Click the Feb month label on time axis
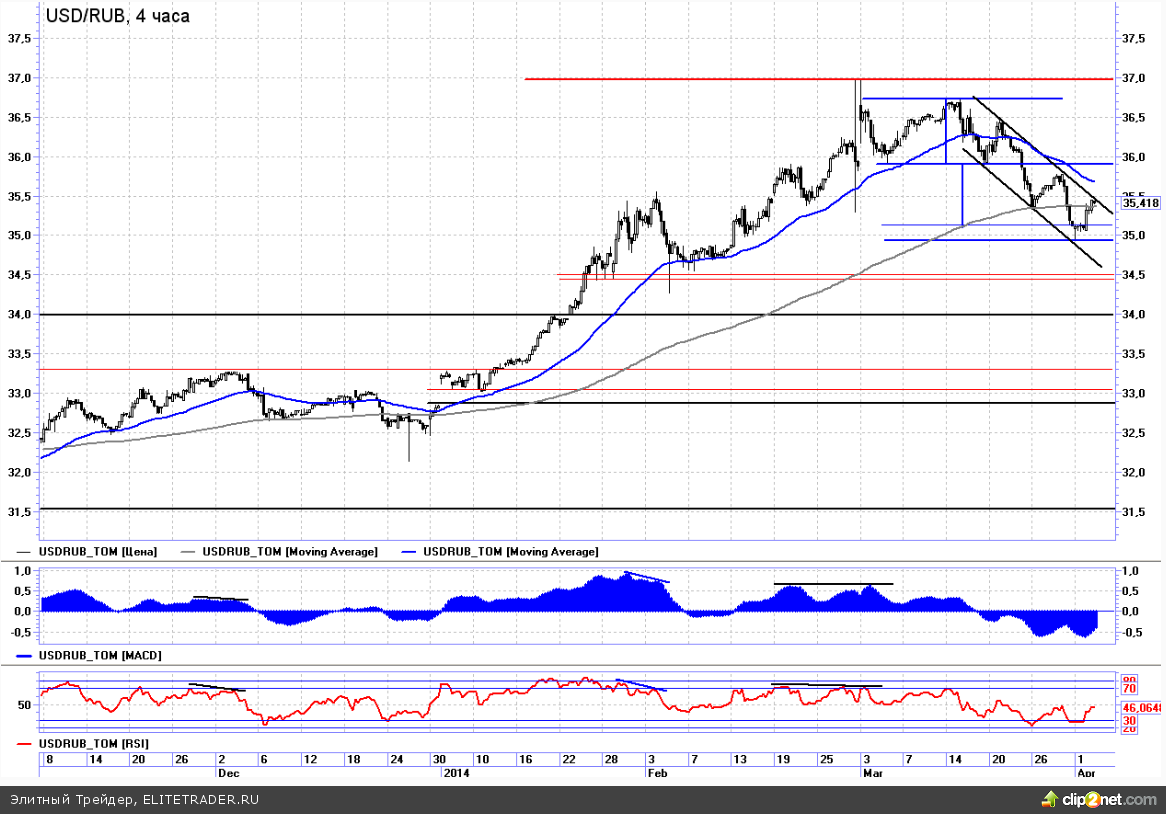This screenshot has height=814, width=1166. click(656, 773)
